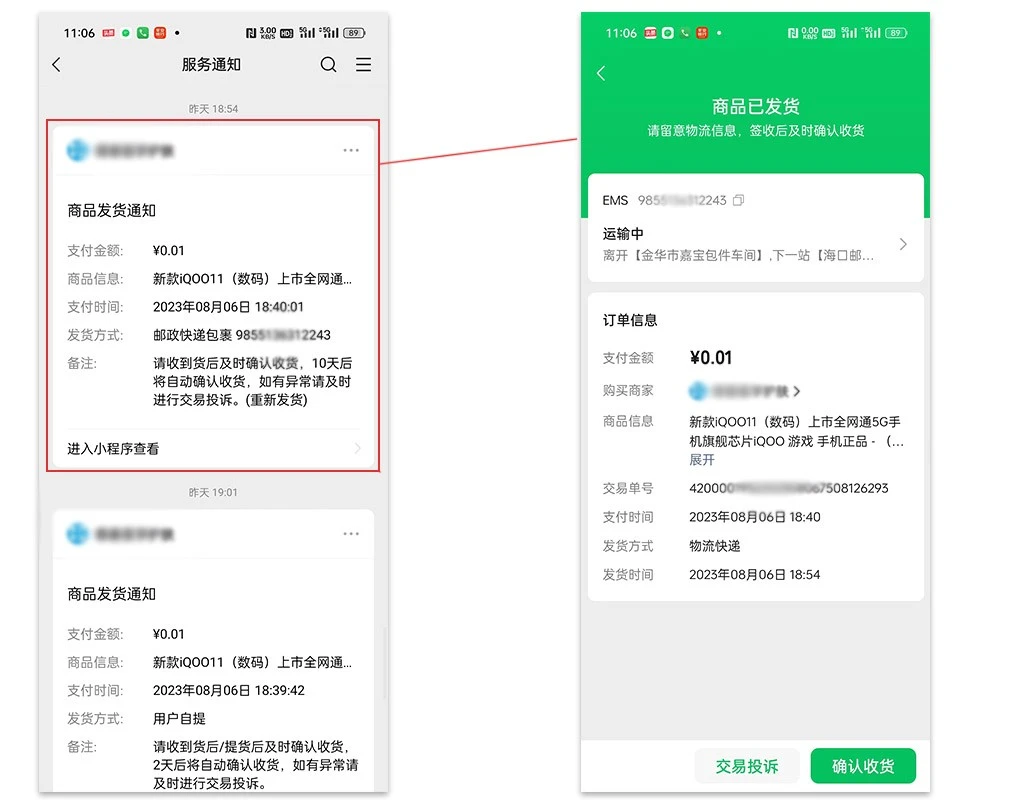The height and width of the screenshot is (800, 1024).
Task: Tap the 昨天 18:54 timestamp
Action: pyautogui.click(x=214, y=109)
